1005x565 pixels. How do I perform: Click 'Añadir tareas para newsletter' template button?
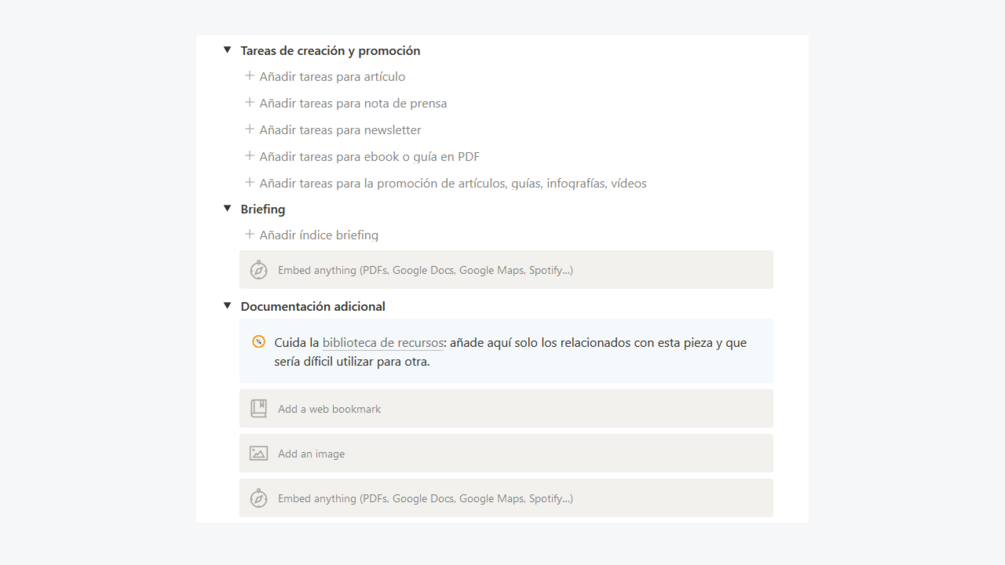340,130
